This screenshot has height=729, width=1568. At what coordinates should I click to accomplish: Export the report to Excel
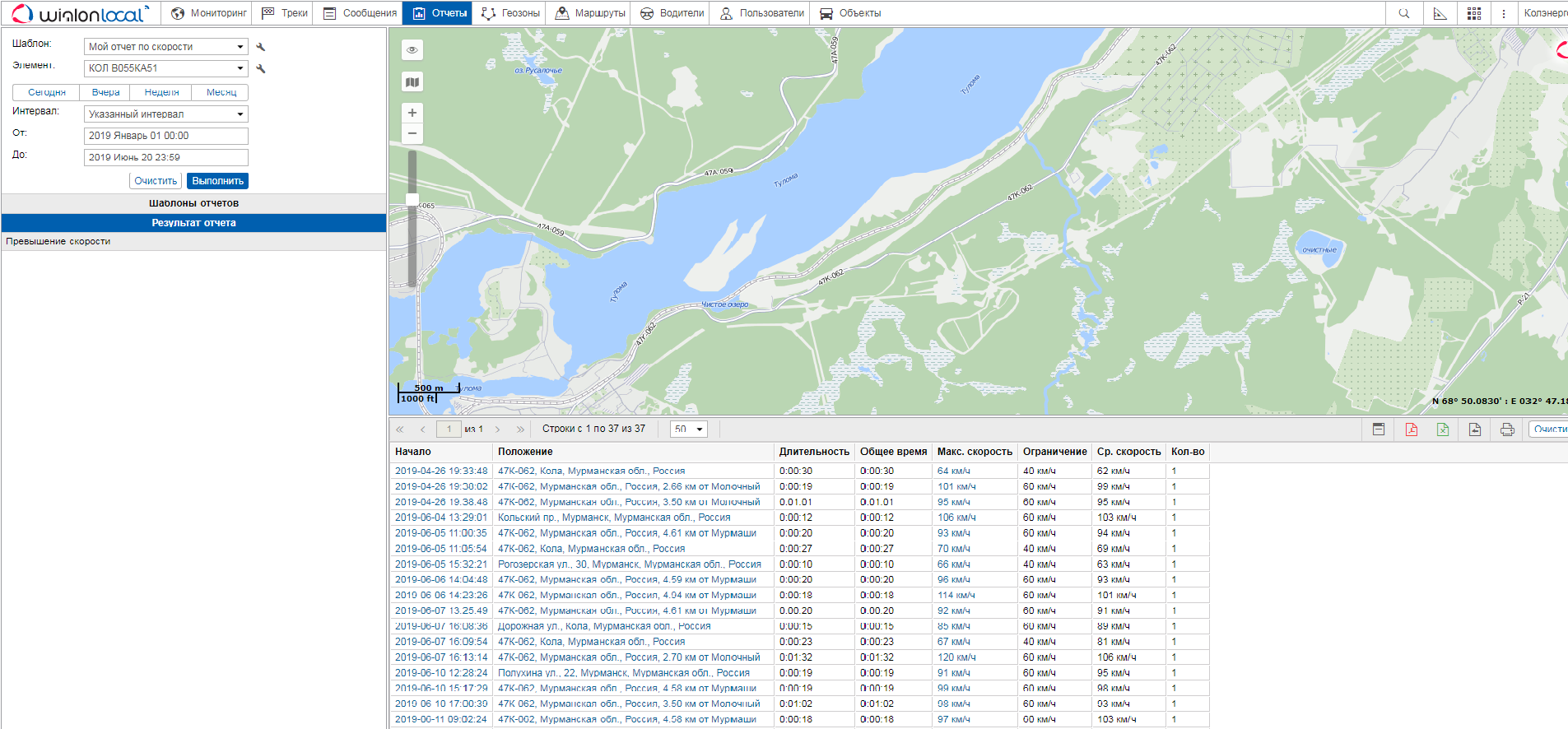tap(1443, 430)
